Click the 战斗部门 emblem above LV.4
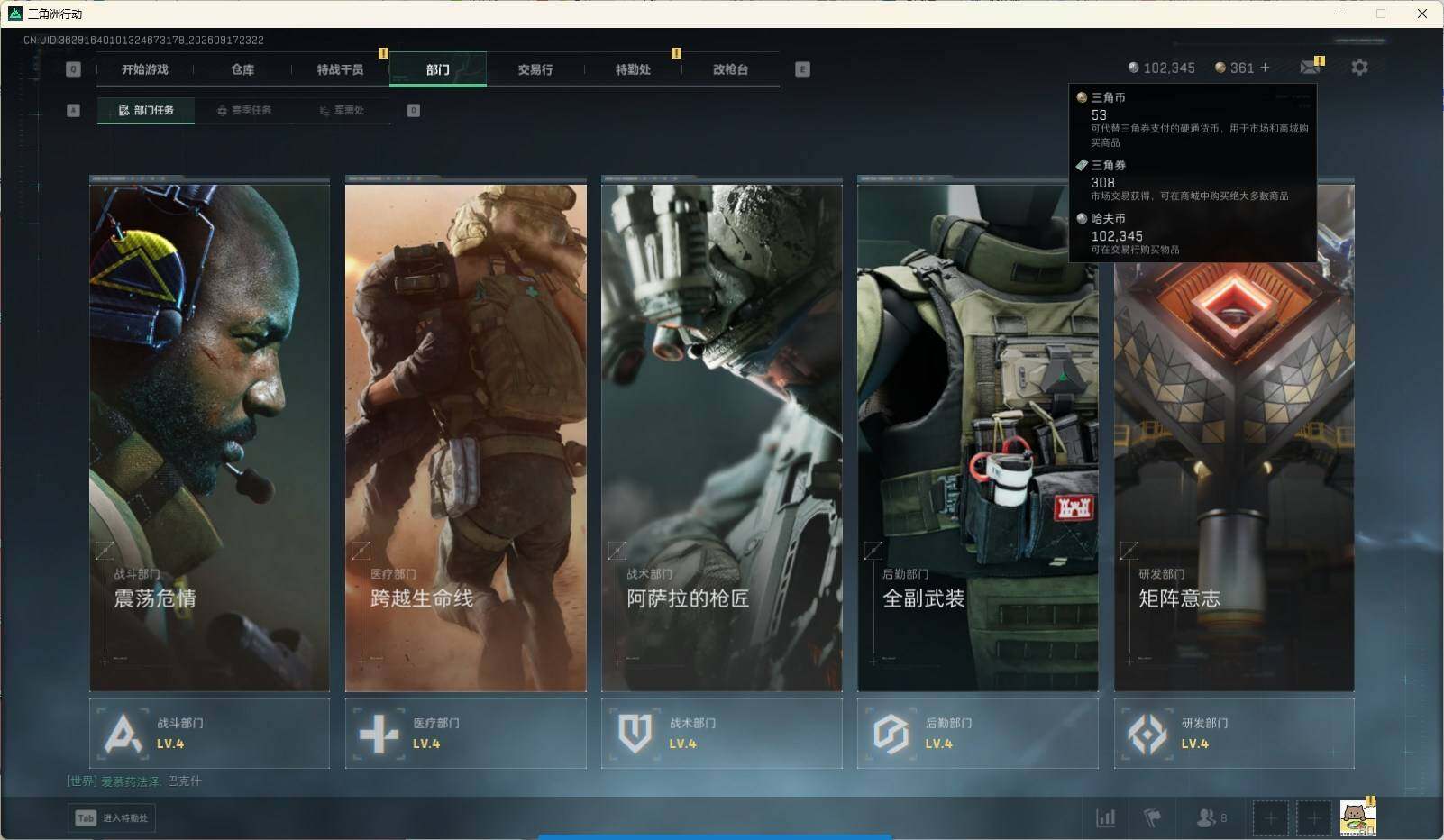The width and height of the screenshot is (1444, 840). (123, 733)
